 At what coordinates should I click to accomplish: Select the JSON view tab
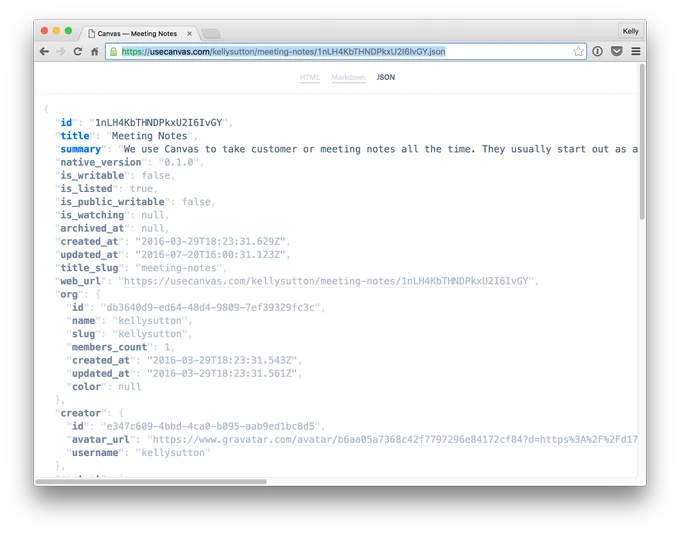pos(386,77)
